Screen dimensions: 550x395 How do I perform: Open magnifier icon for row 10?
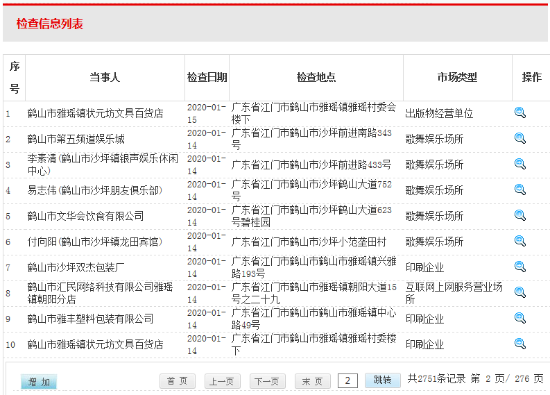(x=520, y=343)
